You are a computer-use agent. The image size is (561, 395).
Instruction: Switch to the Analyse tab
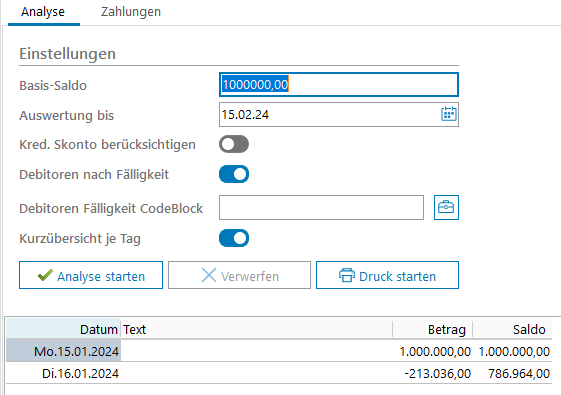(43, 12)
